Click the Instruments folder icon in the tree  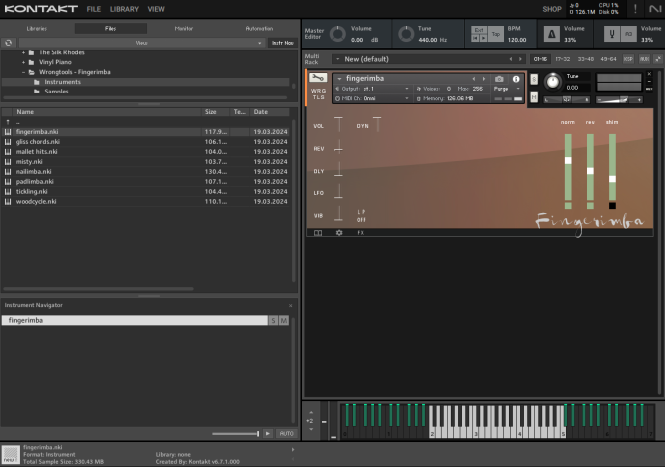tap(37, 82)
